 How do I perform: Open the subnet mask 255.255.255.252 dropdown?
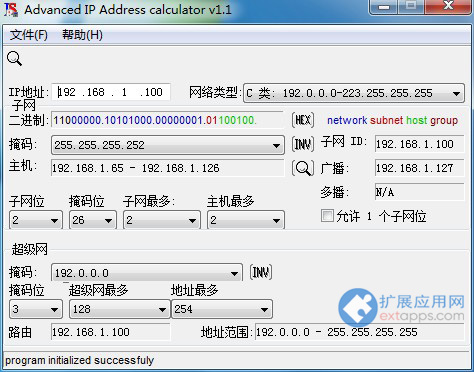coord(168,145)
